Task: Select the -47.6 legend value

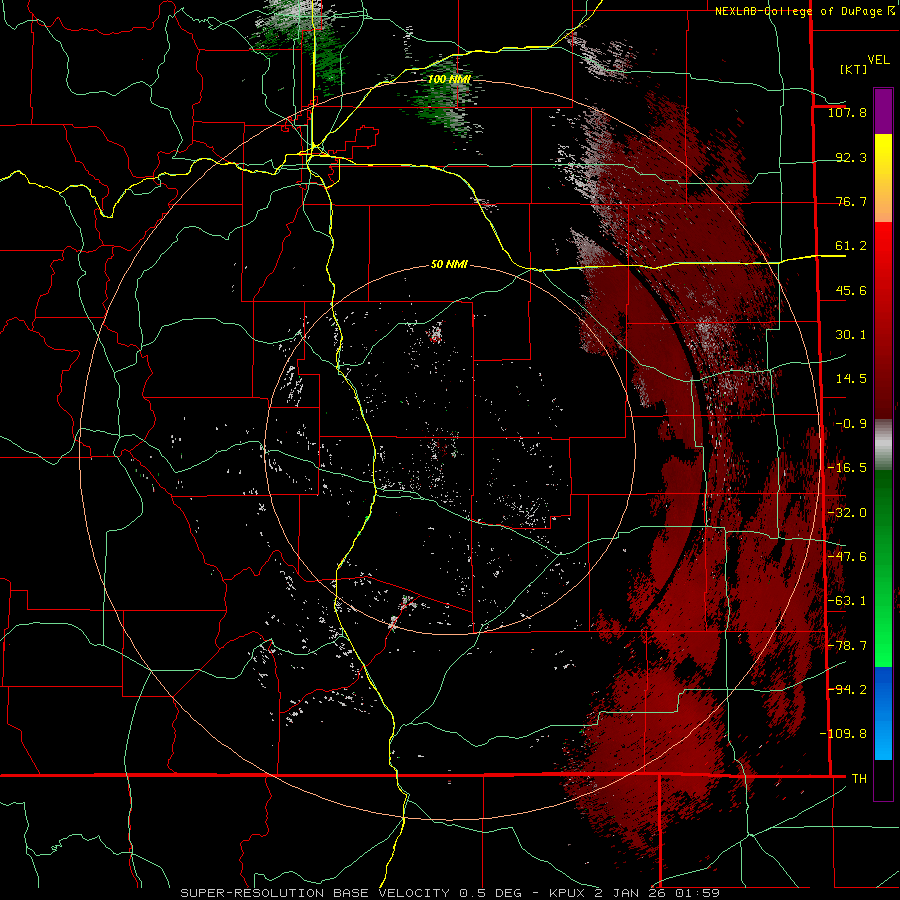Action: tap(847, 557)
